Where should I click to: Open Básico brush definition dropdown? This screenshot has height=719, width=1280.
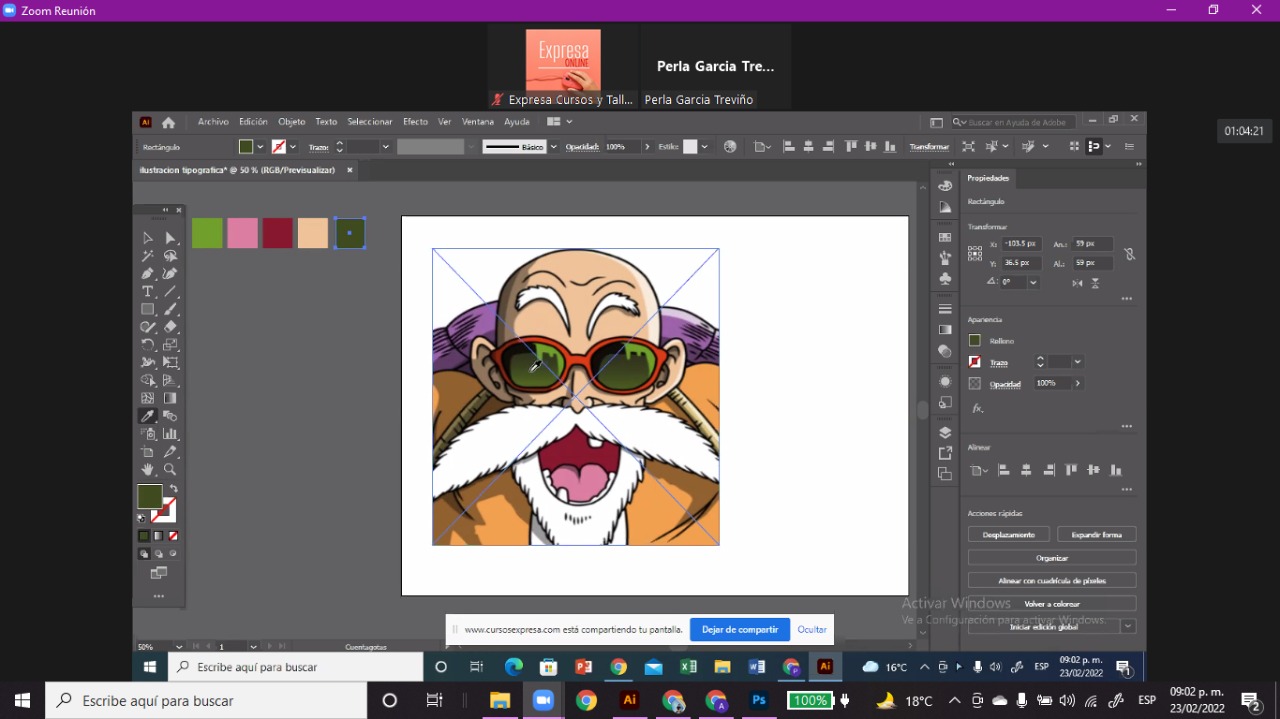pos(554,147)
